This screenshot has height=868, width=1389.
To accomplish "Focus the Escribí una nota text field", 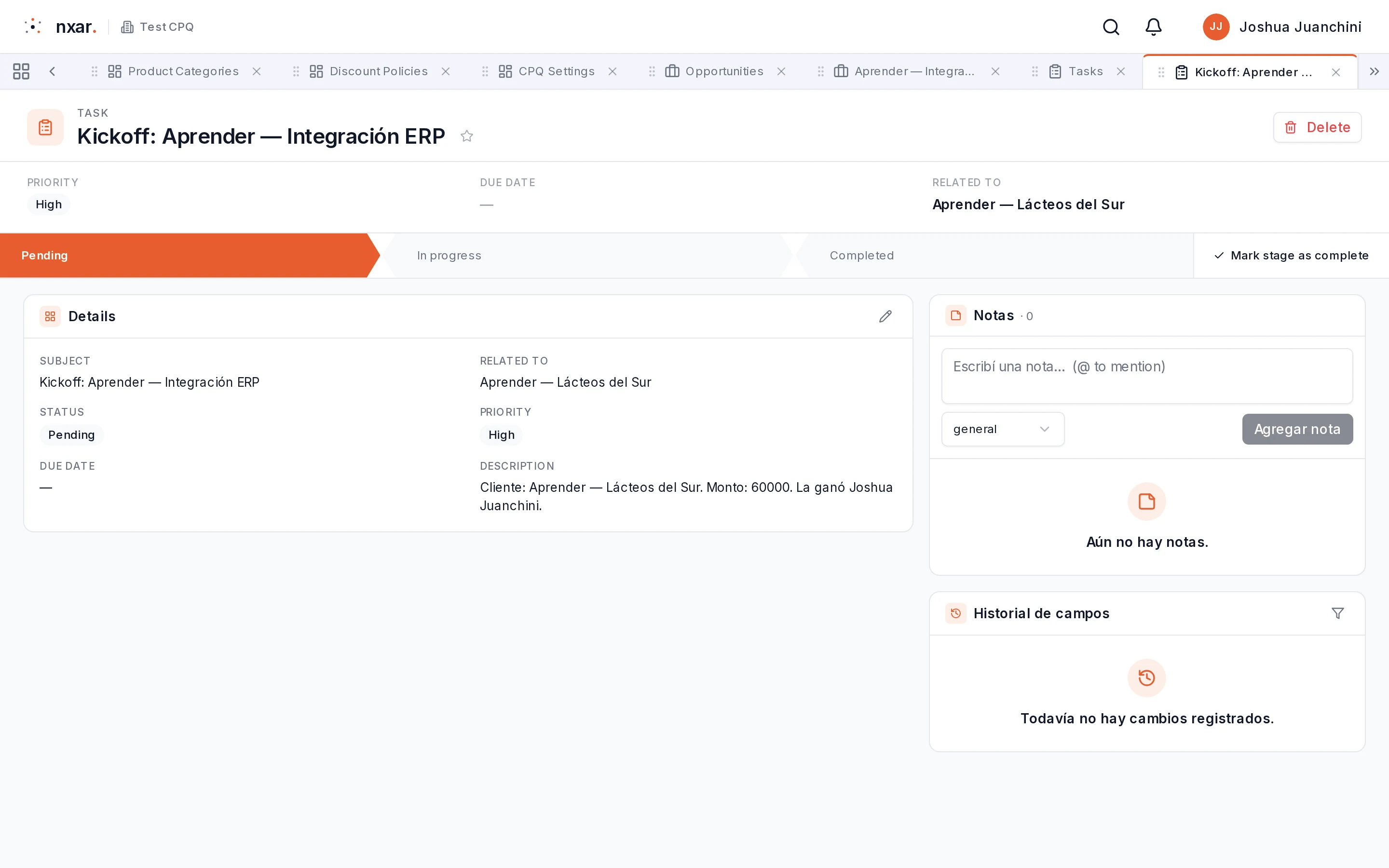I will 1146,376.
